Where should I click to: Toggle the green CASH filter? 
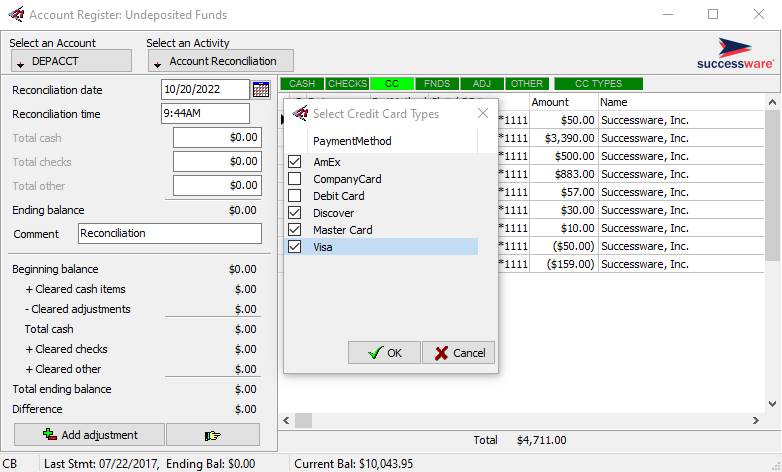(x=301, y=84)
